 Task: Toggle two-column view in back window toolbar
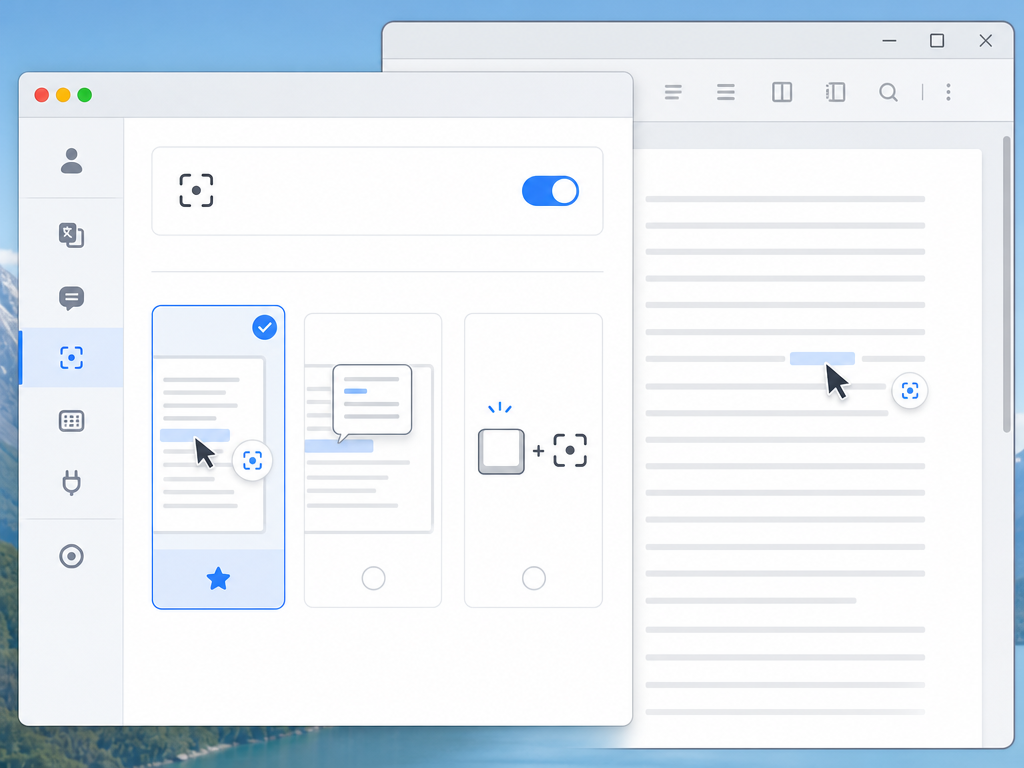[x=782, y=92]
